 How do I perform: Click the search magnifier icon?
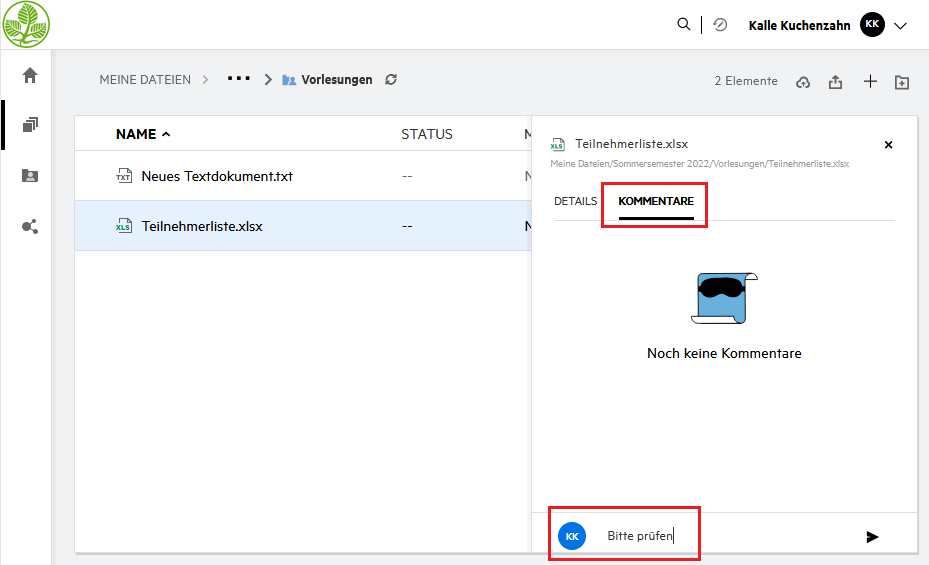[x=684, y=25]
